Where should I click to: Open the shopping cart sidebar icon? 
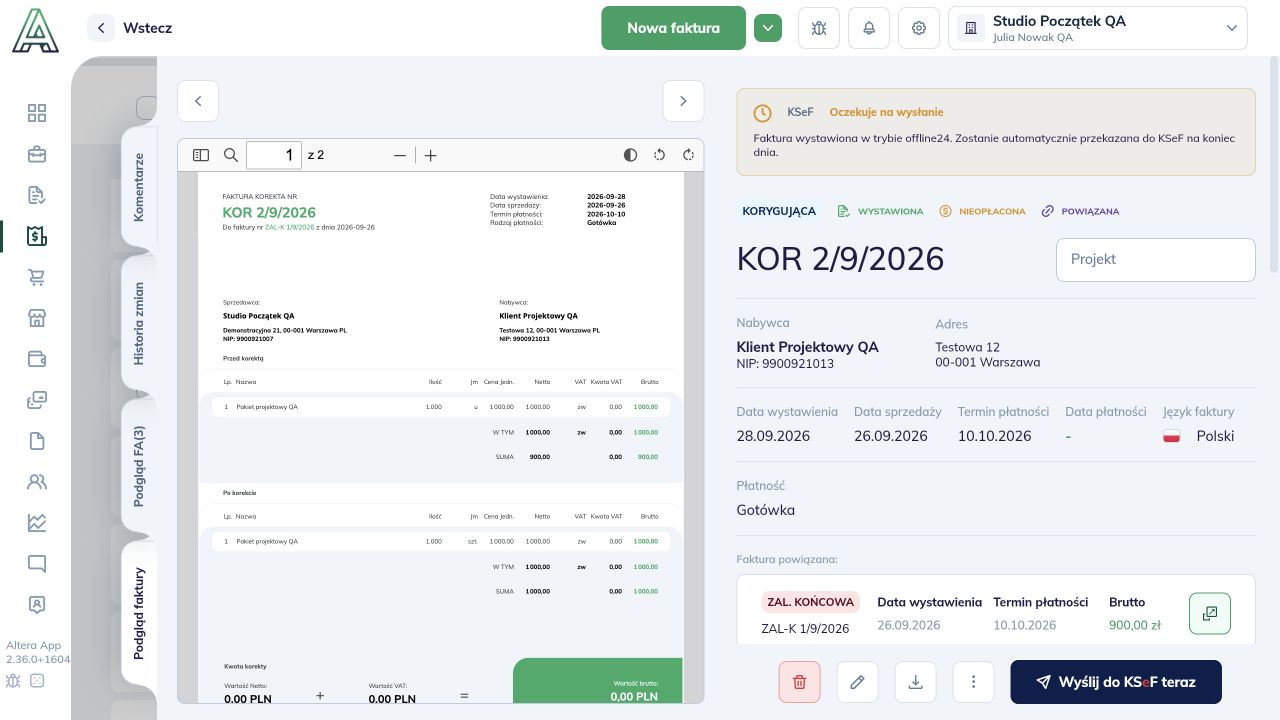[37, 277]
